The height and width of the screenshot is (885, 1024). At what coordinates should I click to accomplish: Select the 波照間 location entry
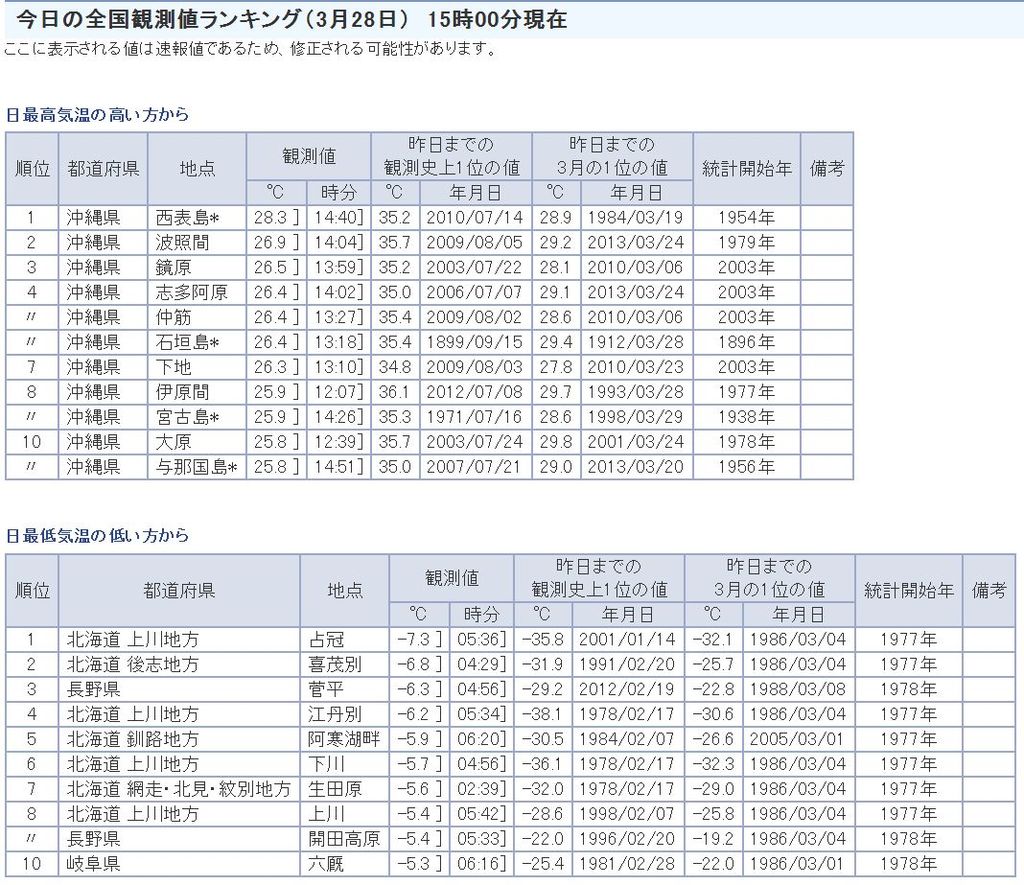tap(179, 243)
